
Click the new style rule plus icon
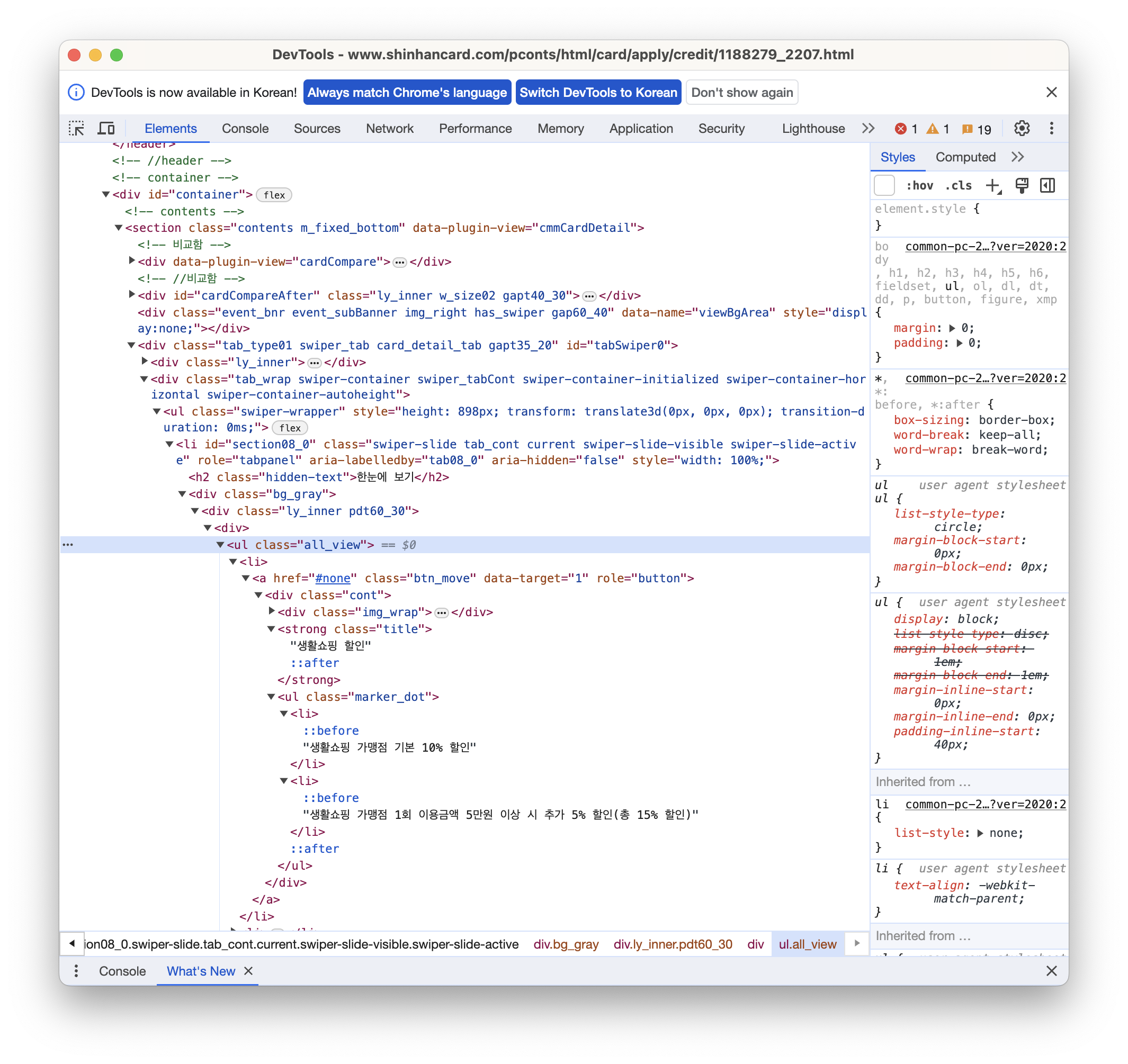[x=992, y=185]
